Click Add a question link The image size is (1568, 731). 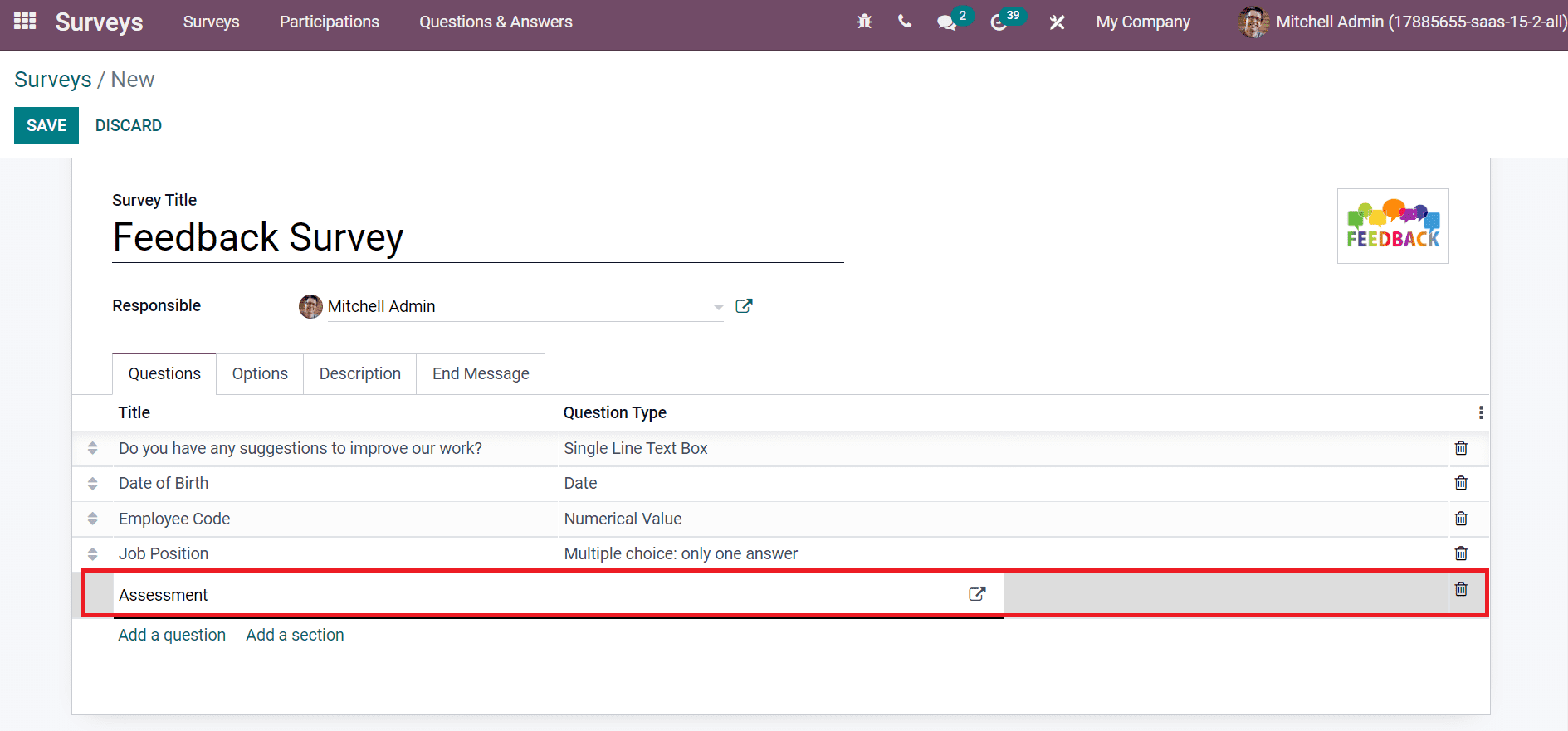172,635
